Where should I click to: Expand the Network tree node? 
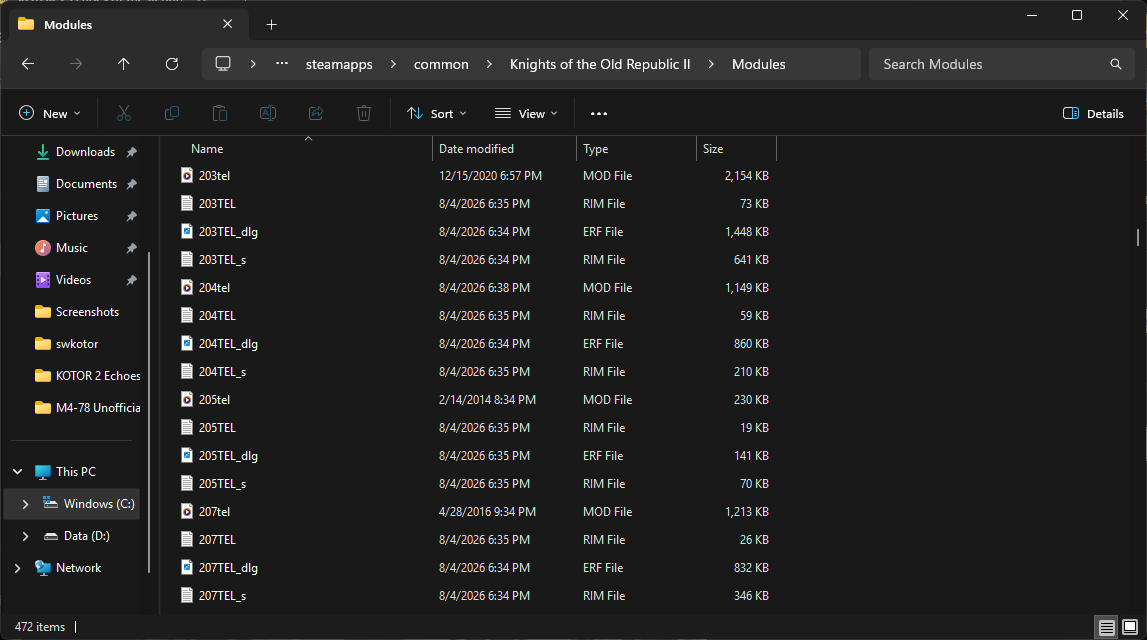point(18,568)
